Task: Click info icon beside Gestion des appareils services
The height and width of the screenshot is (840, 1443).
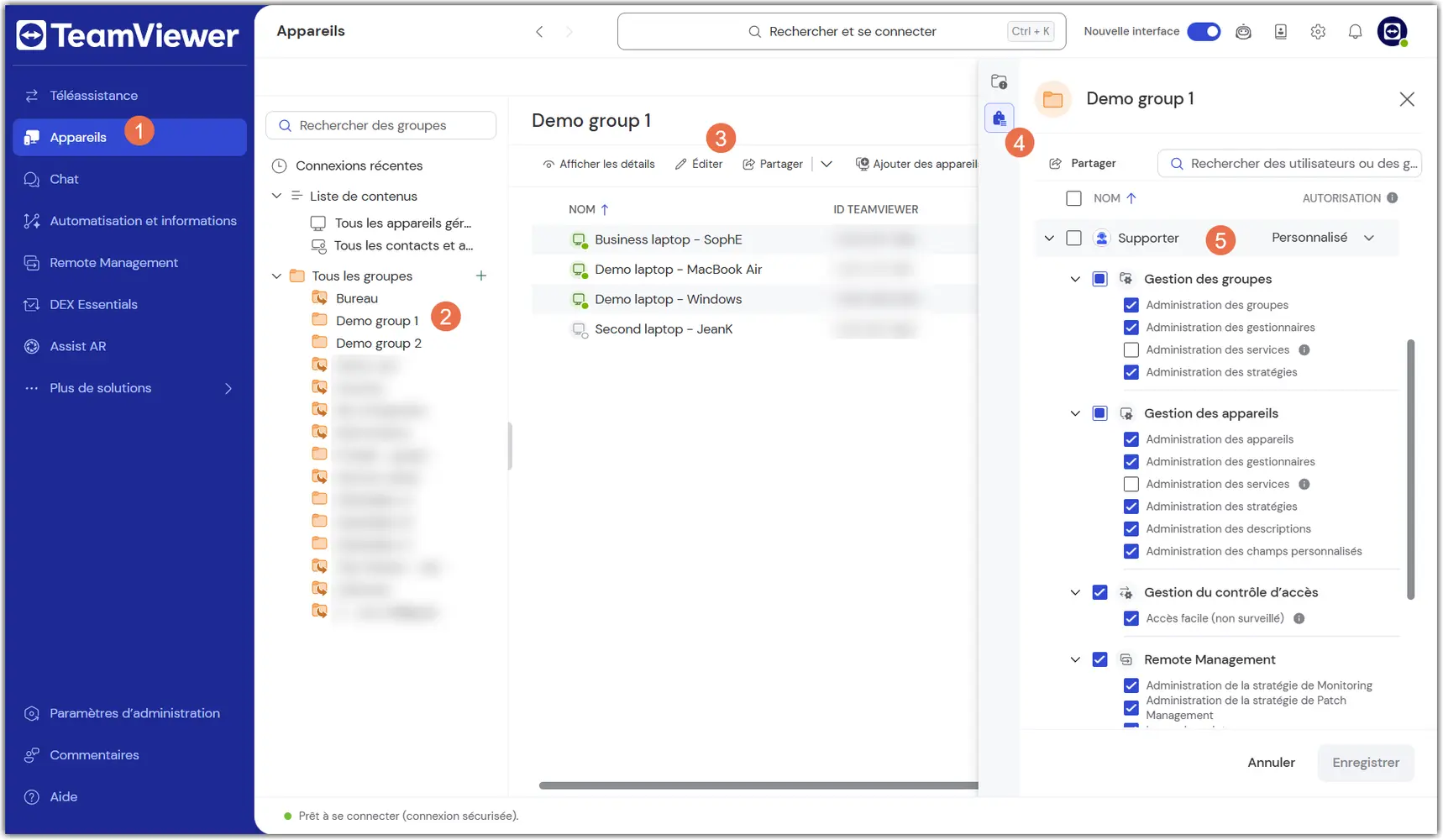Action: click(1304, 485)
